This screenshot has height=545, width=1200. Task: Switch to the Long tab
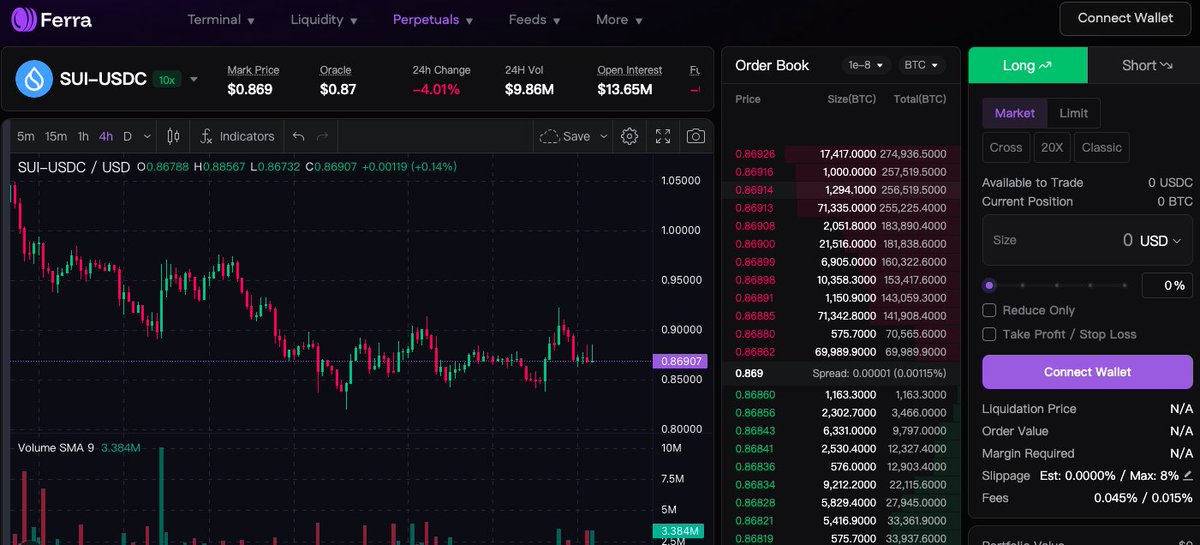pos(1027,65)
